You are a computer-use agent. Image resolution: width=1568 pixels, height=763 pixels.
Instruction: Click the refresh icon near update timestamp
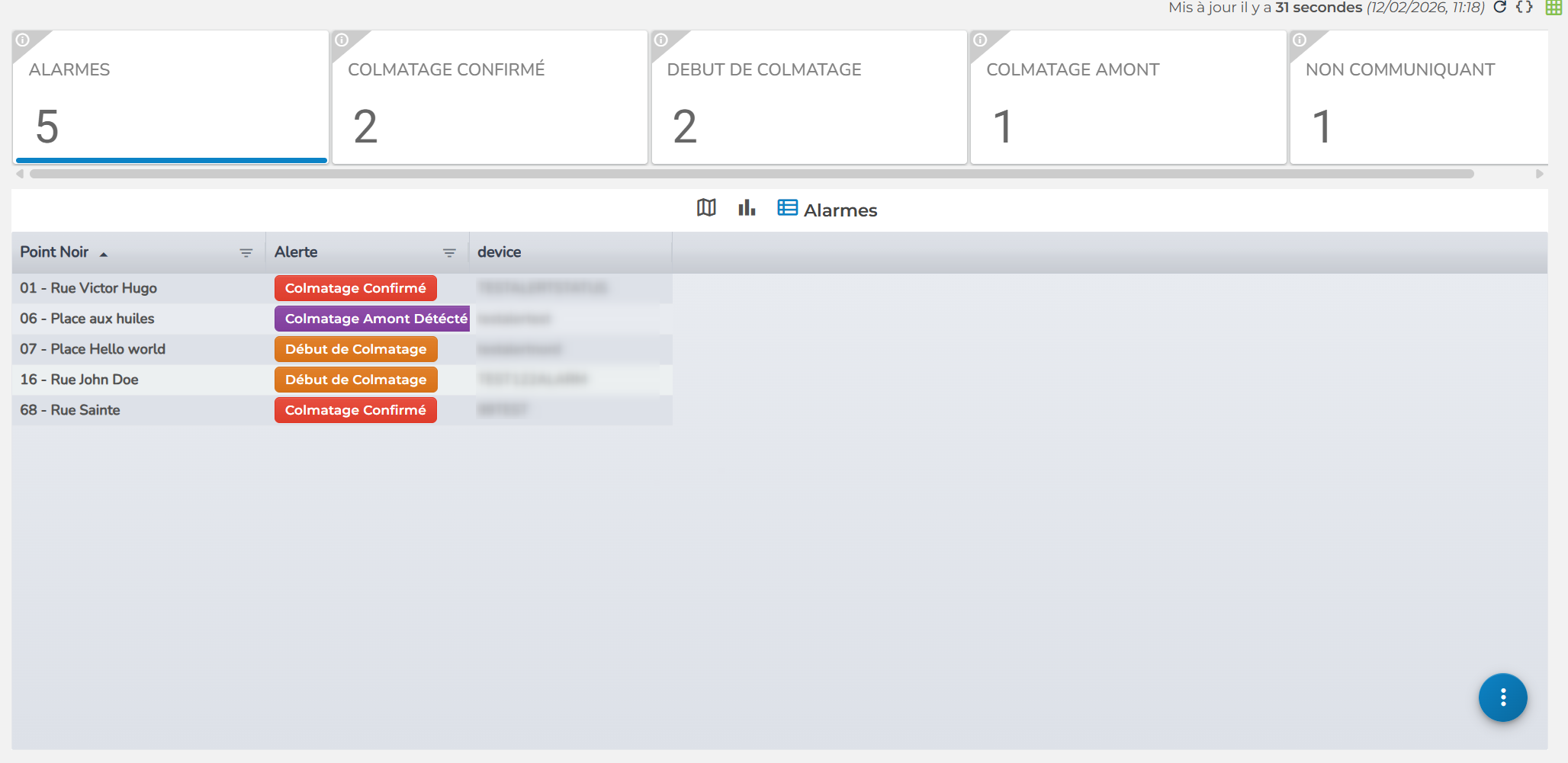coord(1499,8)
